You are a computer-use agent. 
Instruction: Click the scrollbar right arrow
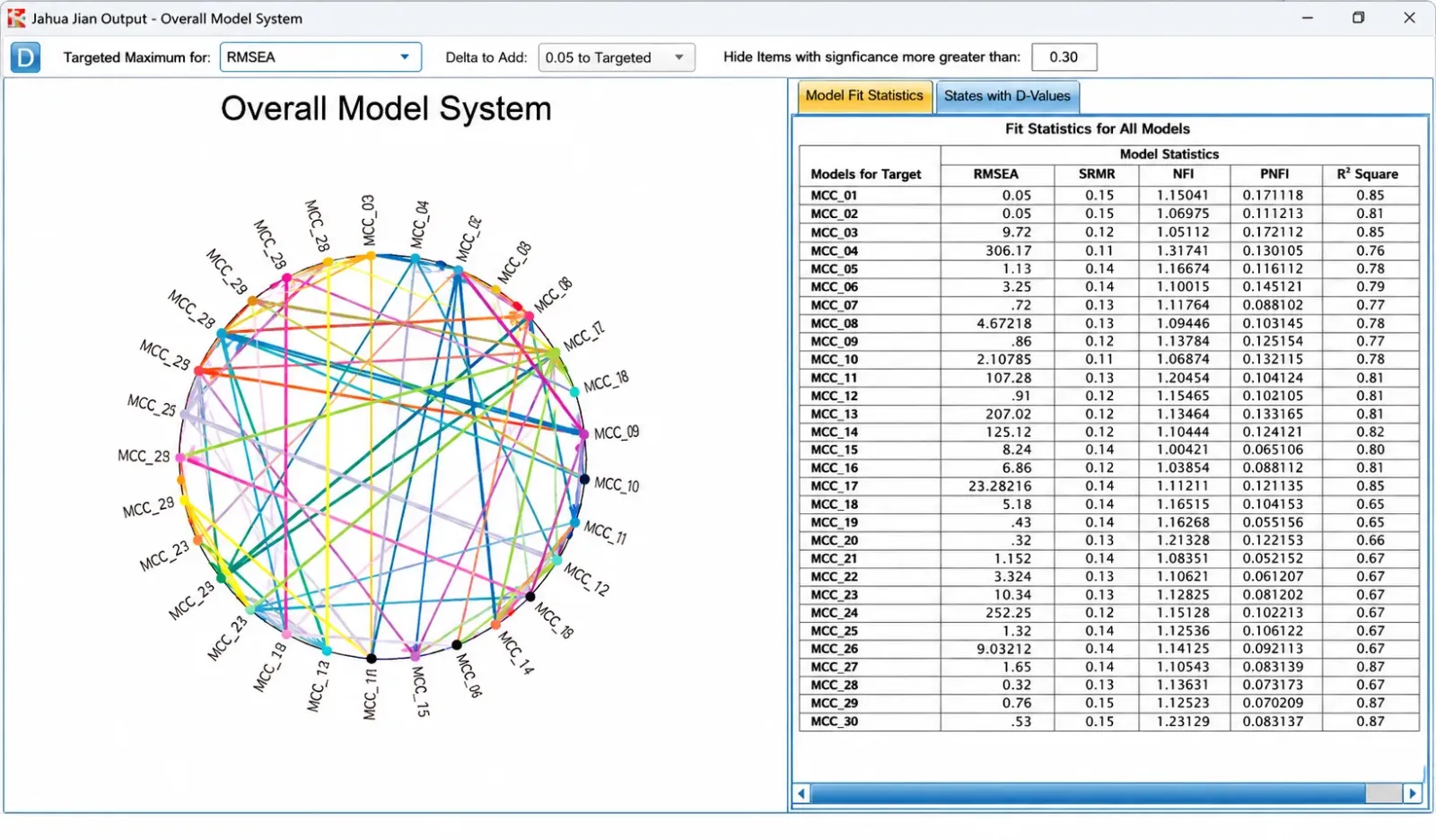[1413, 793]
